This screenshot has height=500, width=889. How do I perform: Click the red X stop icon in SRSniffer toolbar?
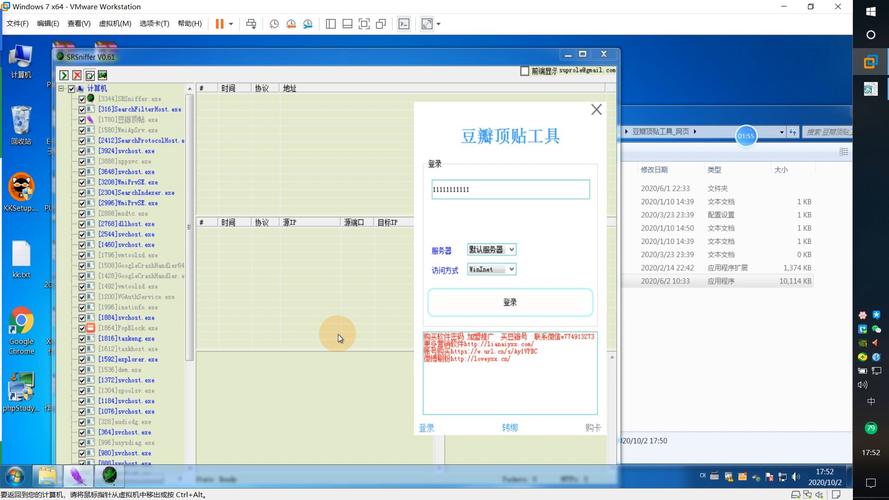(77, 75)
